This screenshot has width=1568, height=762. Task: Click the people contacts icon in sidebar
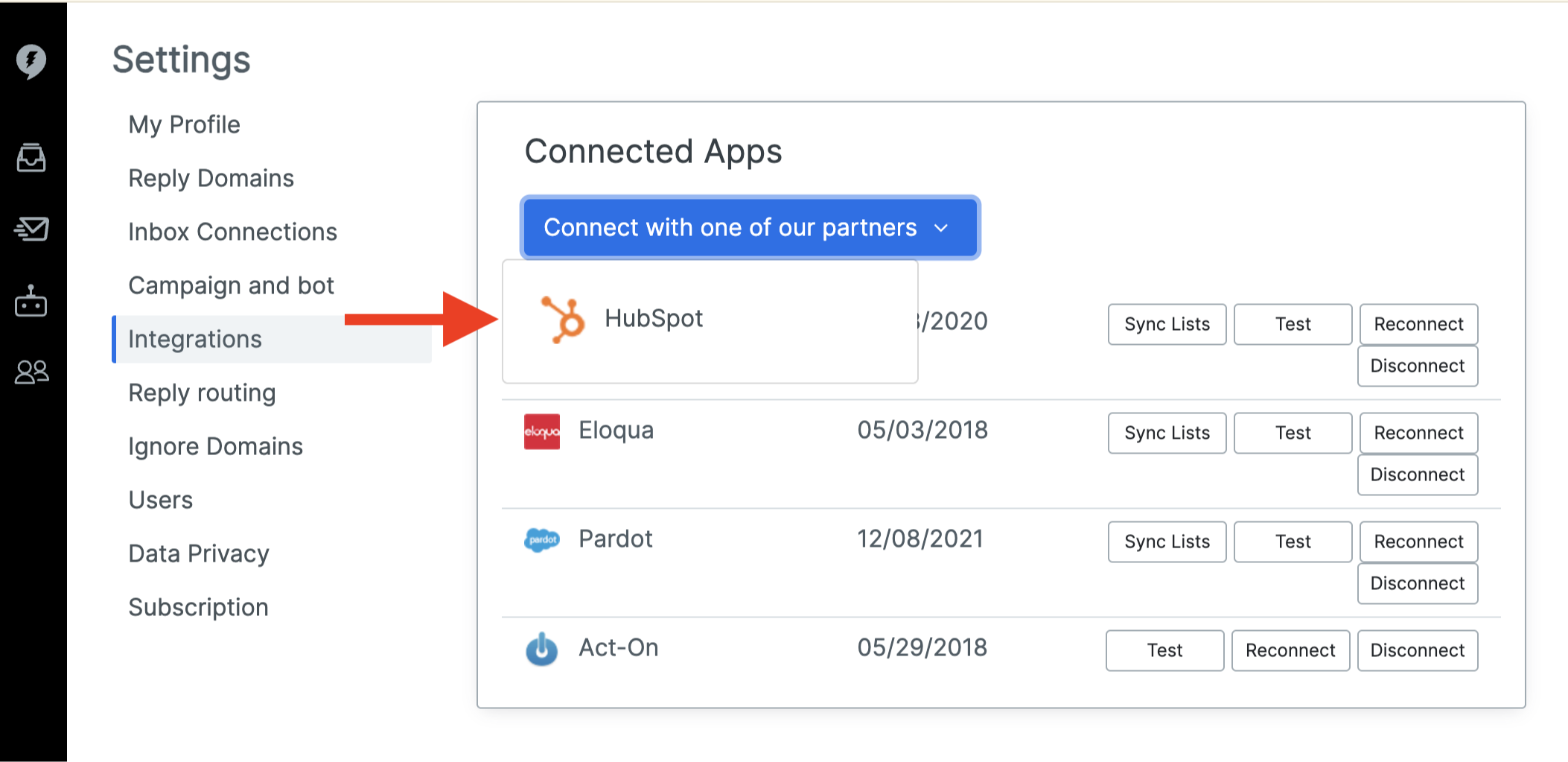click(x=31, y=371)
